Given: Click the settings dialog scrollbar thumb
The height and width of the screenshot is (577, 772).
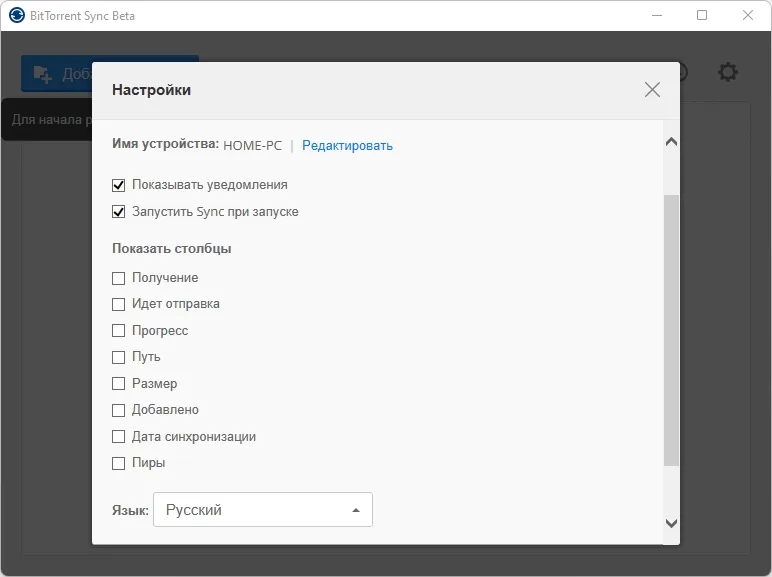Looking at the screenshot, I should [671, 330].
